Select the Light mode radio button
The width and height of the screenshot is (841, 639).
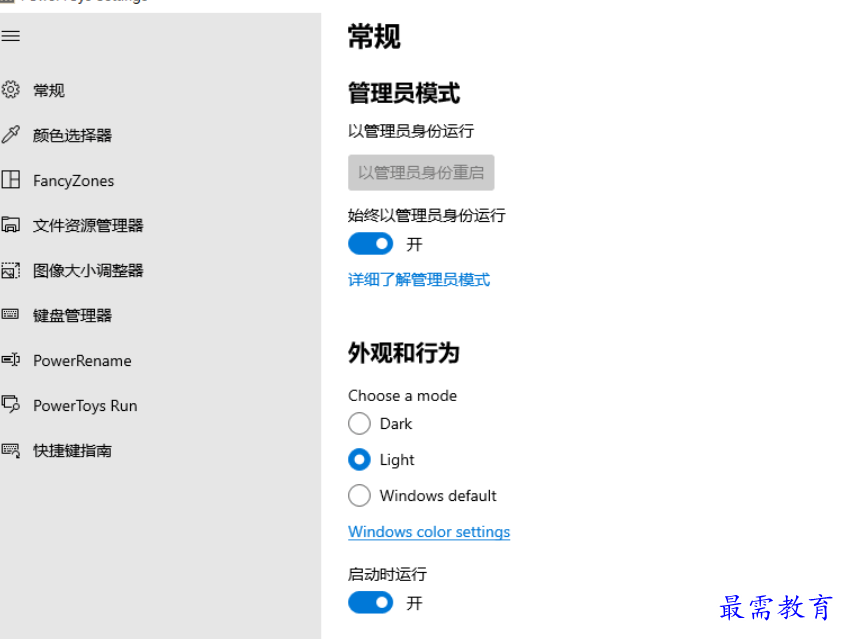coord(359,459)
